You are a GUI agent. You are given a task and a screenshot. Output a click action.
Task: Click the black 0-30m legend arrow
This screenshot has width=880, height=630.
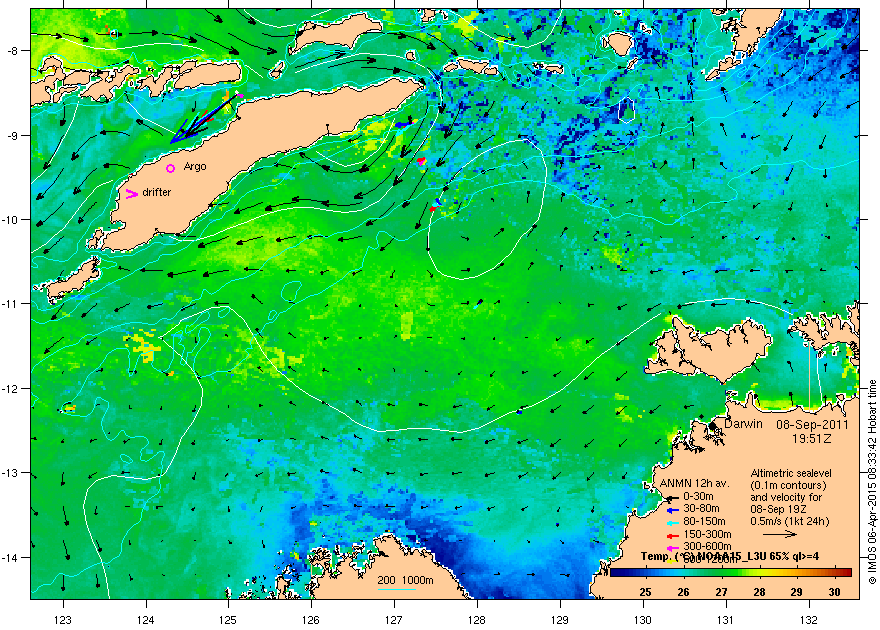coord(673,497)
